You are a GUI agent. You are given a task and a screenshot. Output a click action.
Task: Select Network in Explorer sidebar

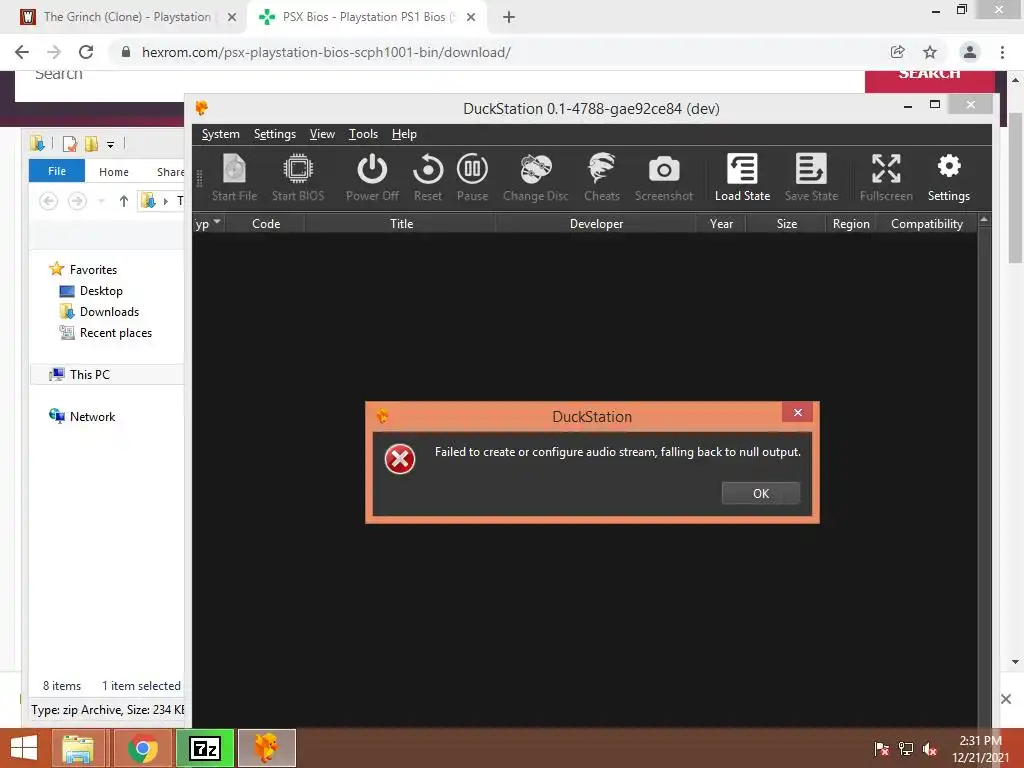(92, 417)
